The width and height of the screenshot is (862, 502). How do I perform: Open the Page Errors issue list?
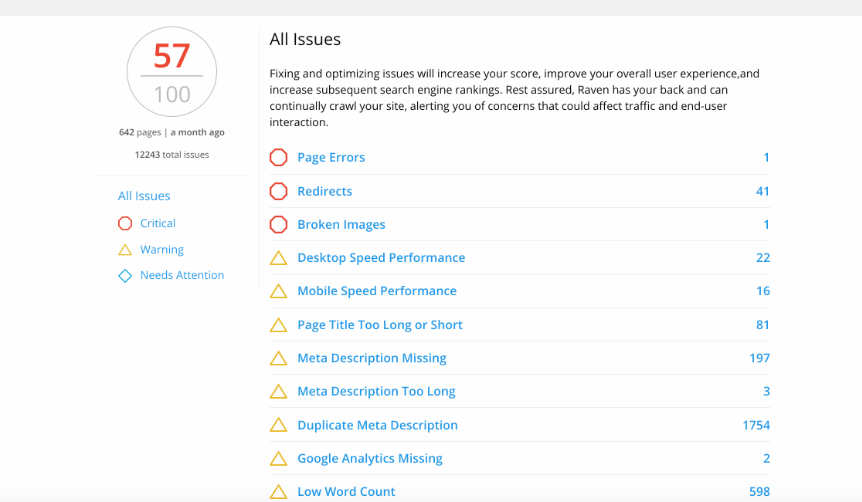tap(331, 157)
